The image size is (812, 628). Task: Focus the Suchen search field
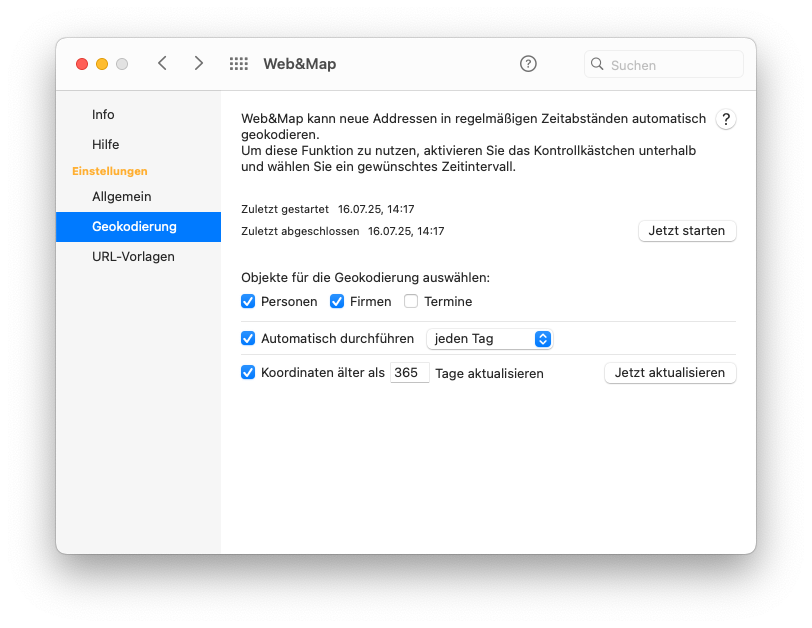tap(663, 64)
